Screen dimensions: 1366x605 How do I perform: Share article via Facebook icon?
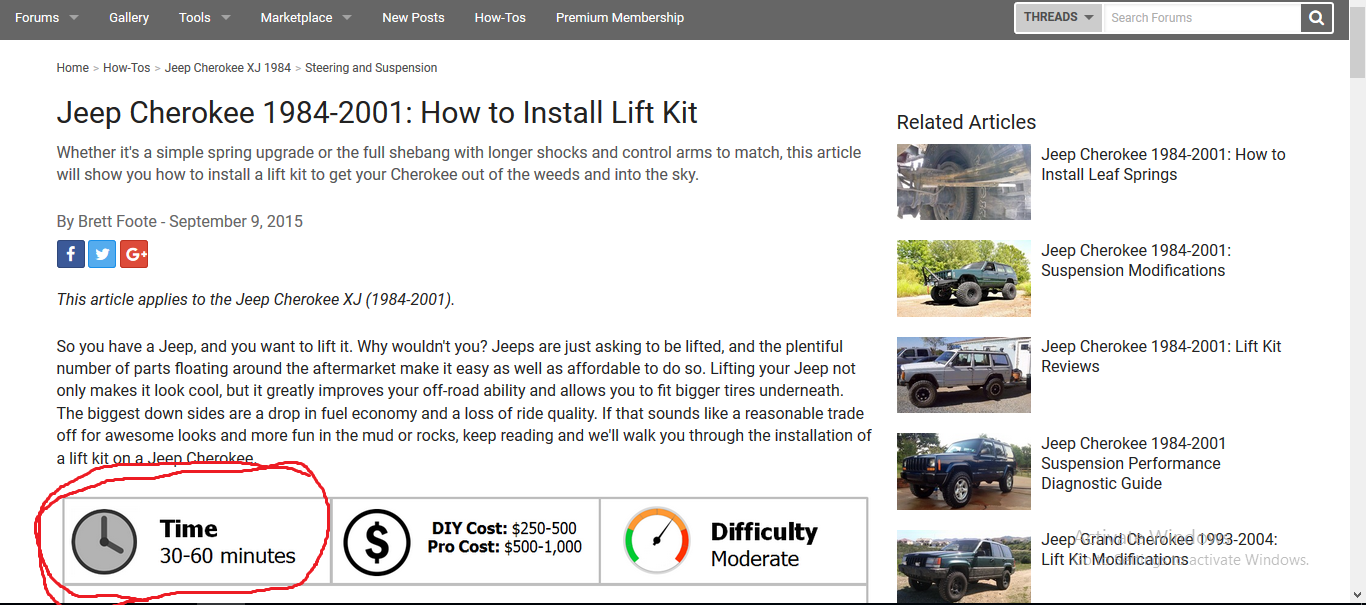click(x=71, y=254)
